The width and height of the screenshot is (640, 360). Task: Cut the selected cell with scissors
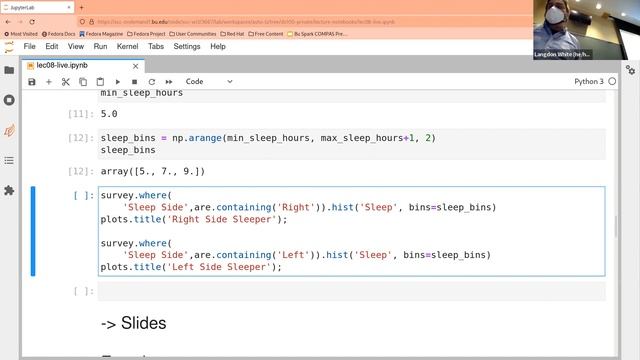pyautogui.click(x=65, y=82)
